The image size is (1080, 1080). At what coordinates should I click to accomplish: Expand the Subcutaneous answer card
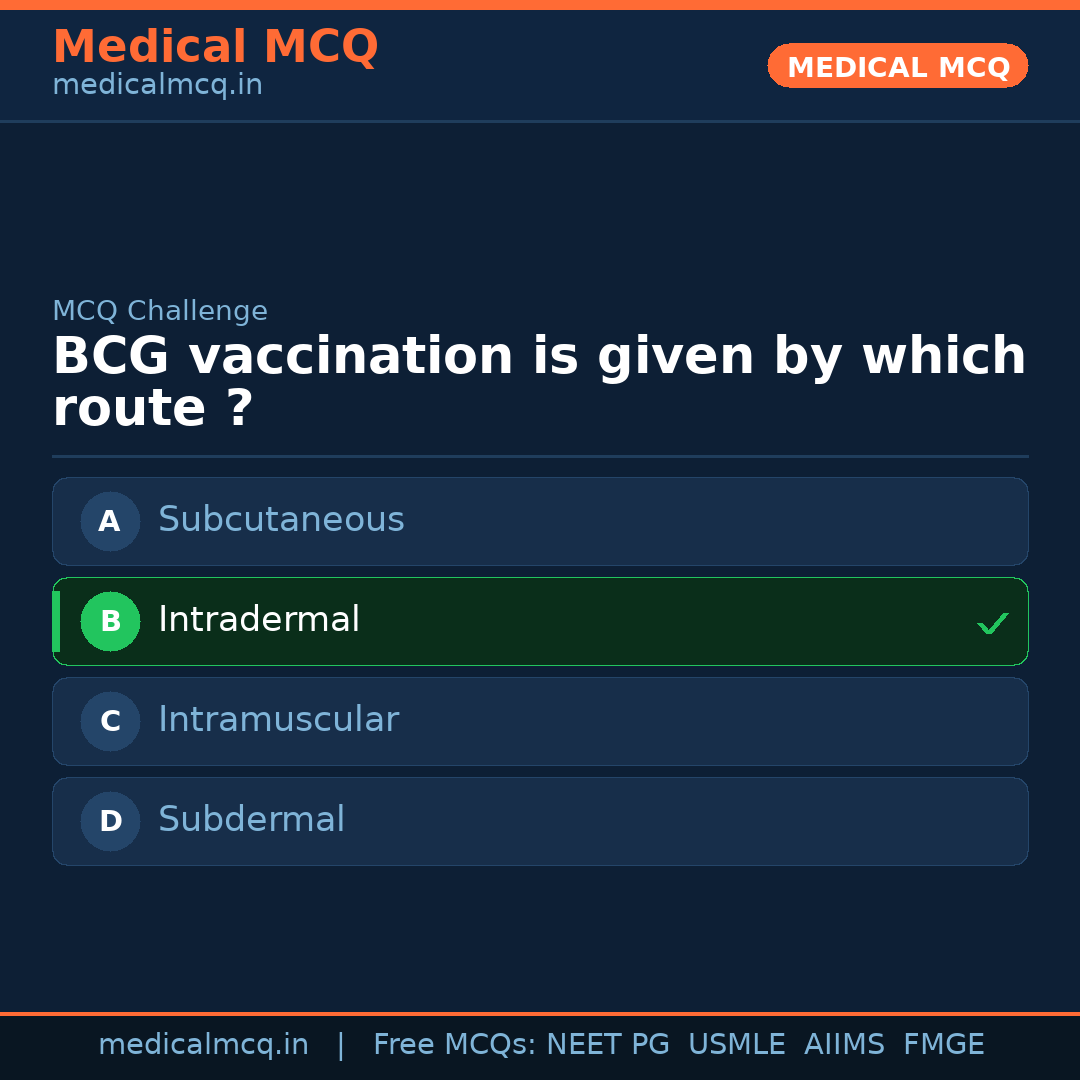pyautogui.click(x=540, y=521)
